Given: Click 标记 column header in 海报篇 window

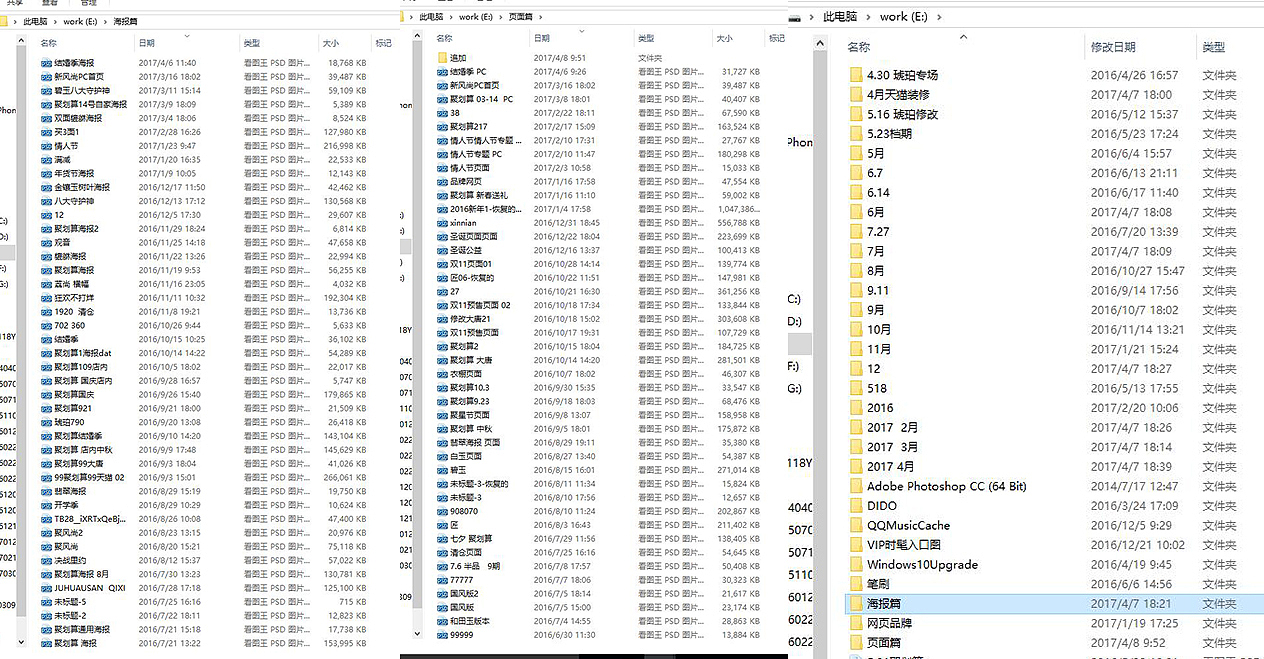Looking at the screenshot, I should coord(383,44).
